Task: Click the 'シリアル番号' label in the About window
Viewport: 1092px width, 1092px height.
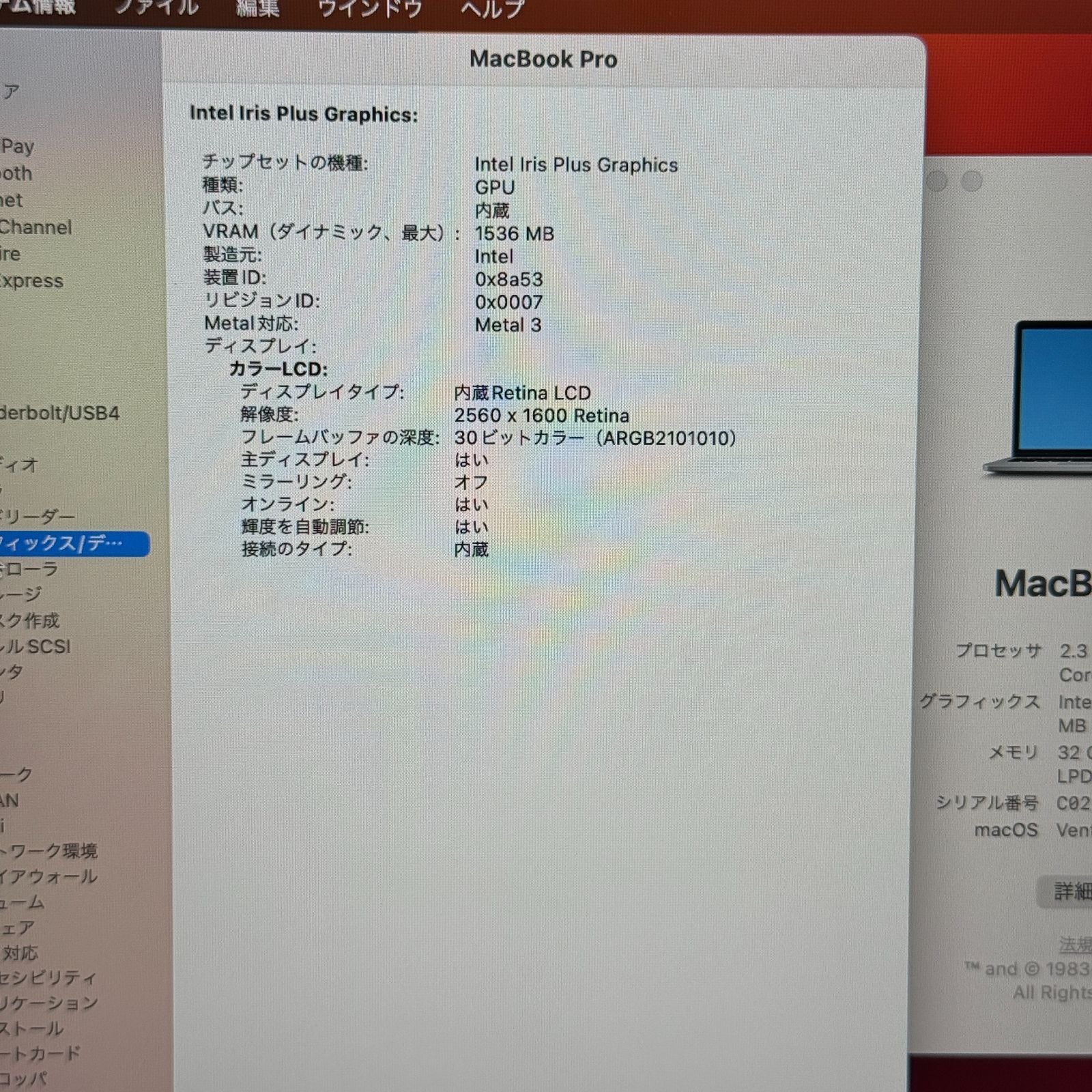Action: pos(987,803)
